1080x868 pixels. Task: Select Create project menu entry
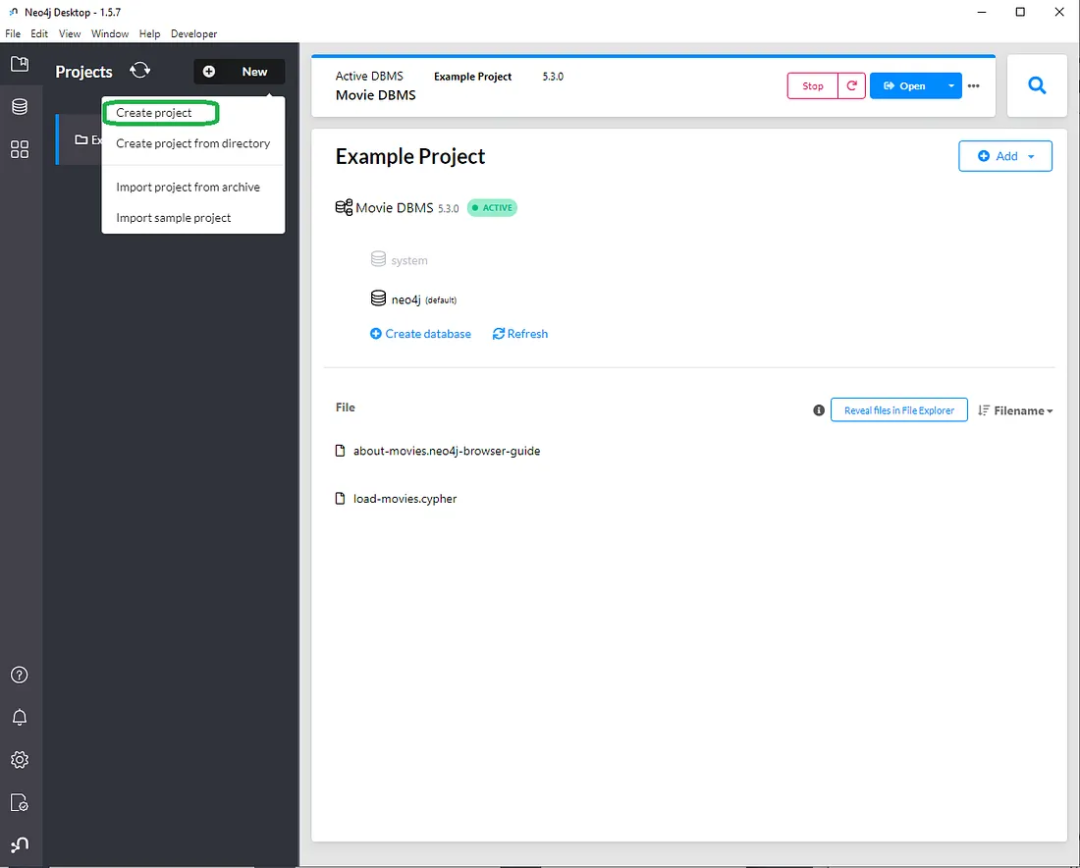coord(154,112)
